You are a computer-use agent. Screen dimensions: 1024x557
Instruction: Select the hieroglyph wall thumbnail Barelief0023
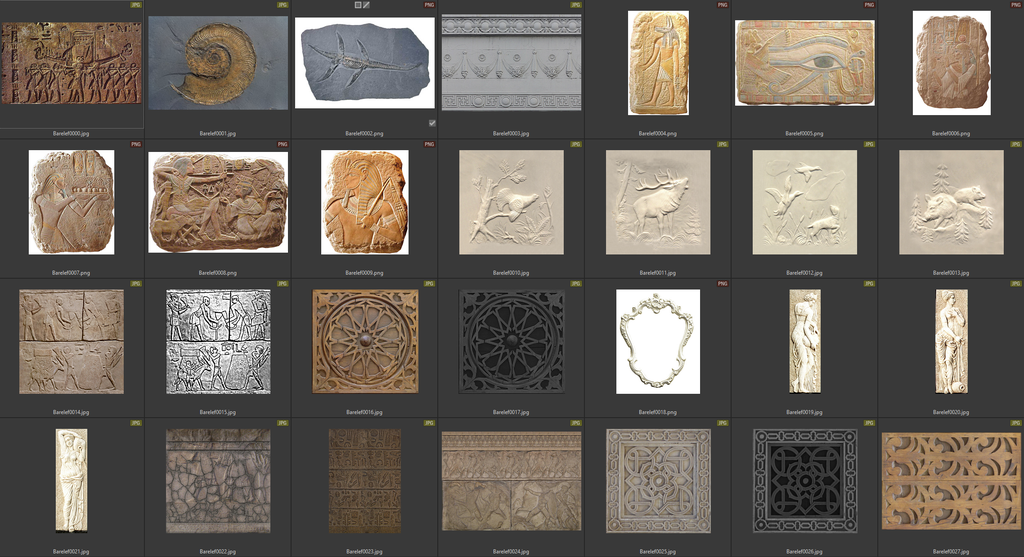click(x=365, y=480)
